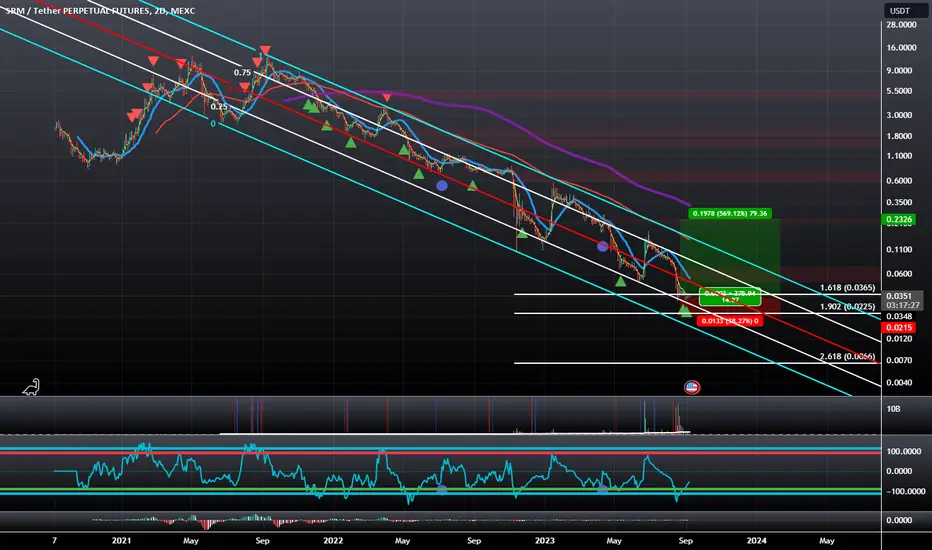Click the 2023 label on the time axis

coord(544,540)
